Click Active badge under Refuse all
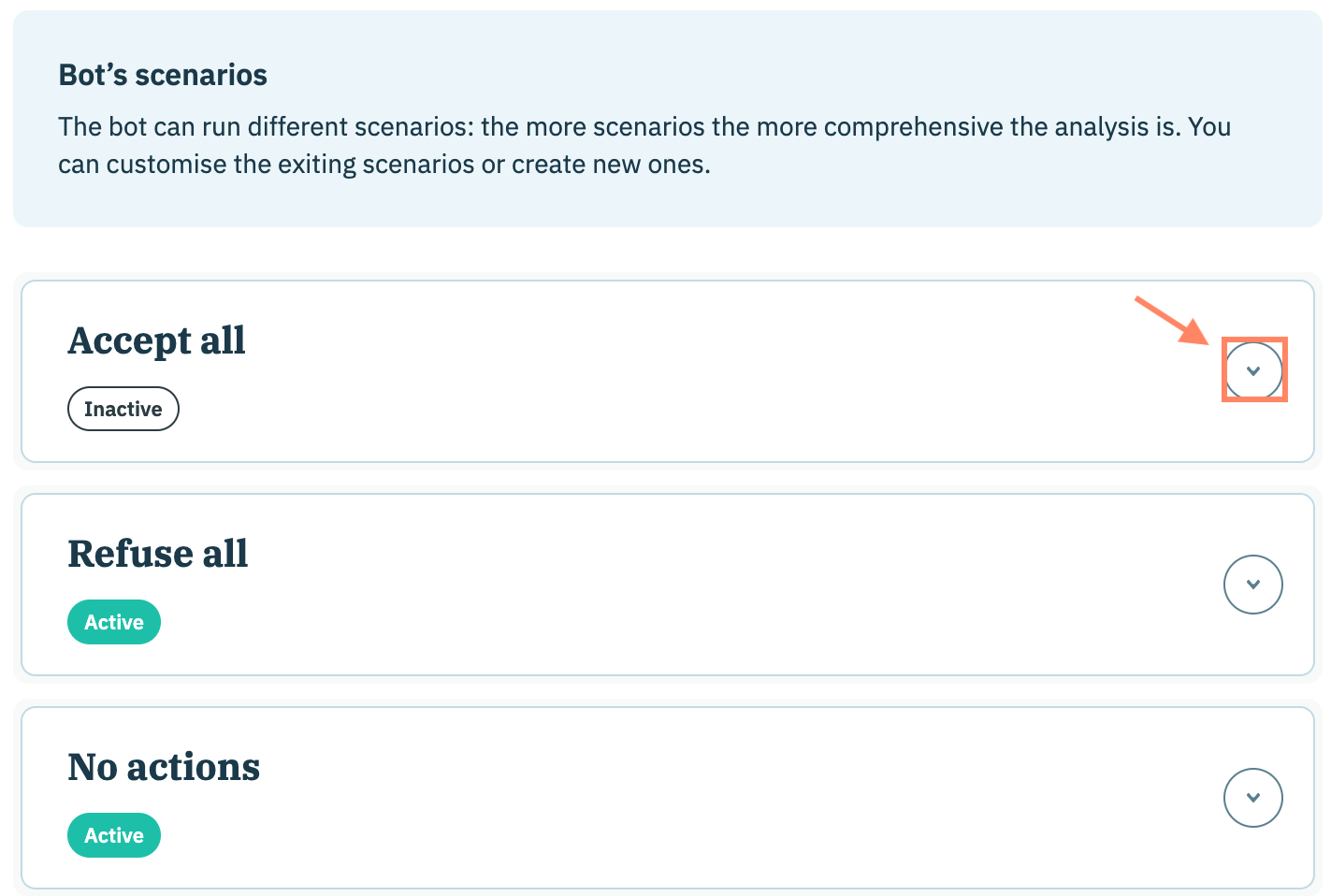1331x896 pixels. tap(114, 622)
